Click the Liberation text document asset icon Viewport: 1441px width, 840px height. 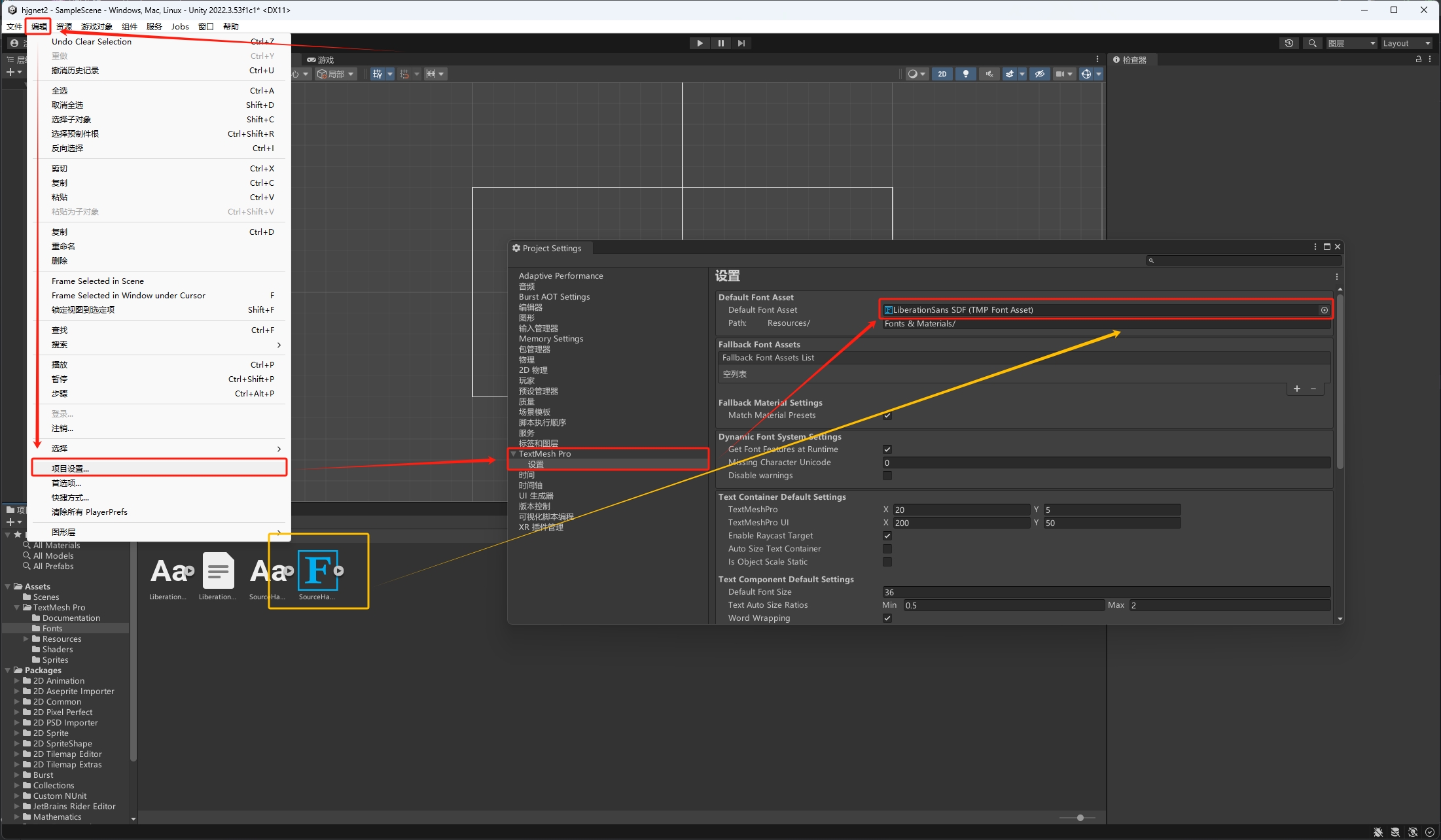(x=218, y=570)
